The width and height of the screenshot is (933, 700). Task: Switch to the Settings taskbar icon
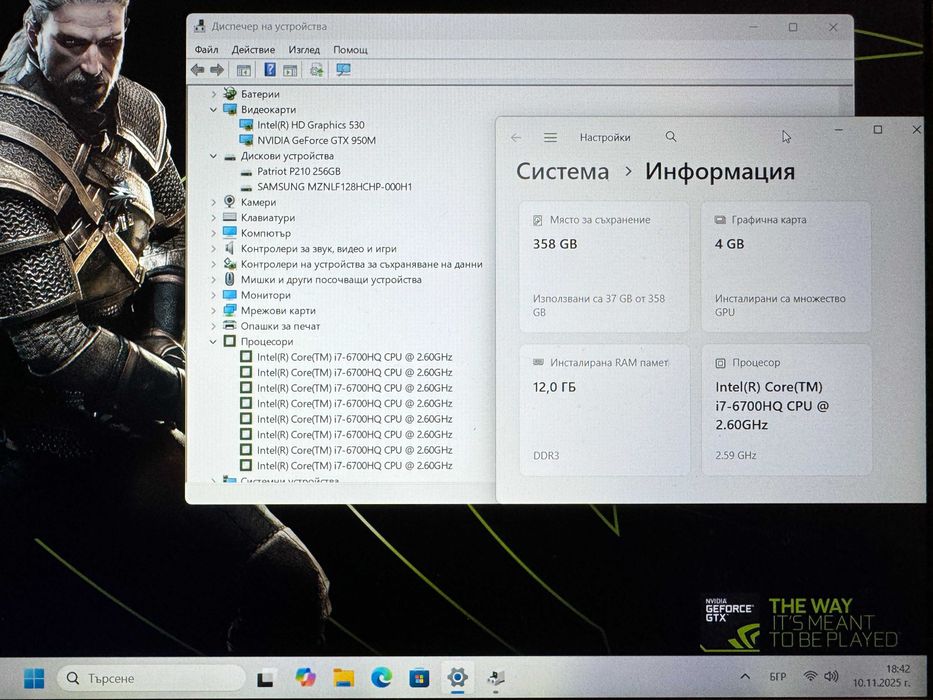[x=457, y=677]
